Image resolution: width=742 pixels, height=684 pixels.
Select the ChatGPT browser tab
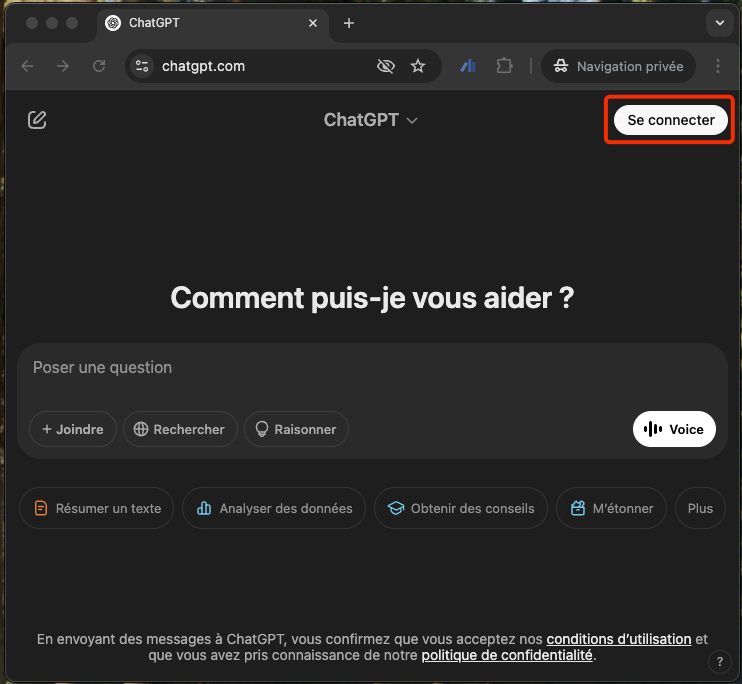coord(213,23)
